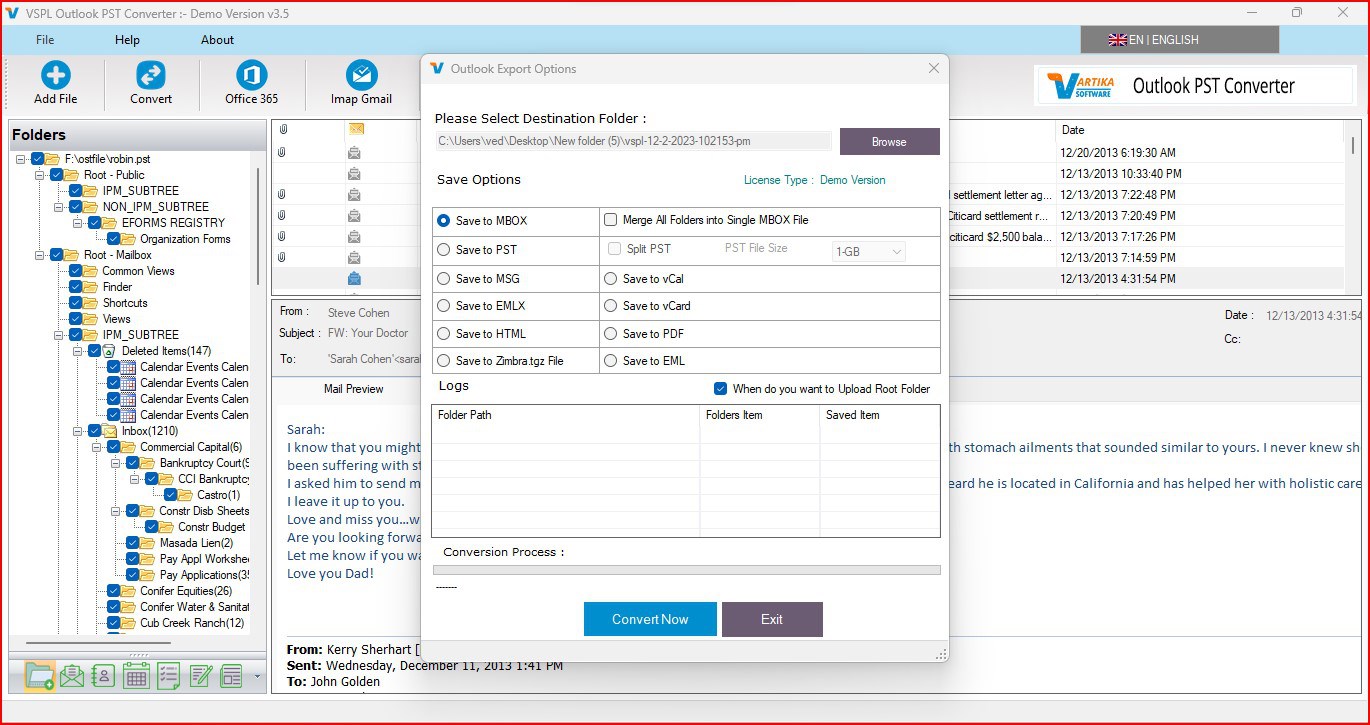Screen dimensions: 1370x725
Task: Click the Convert Now button
Action: 650,619
